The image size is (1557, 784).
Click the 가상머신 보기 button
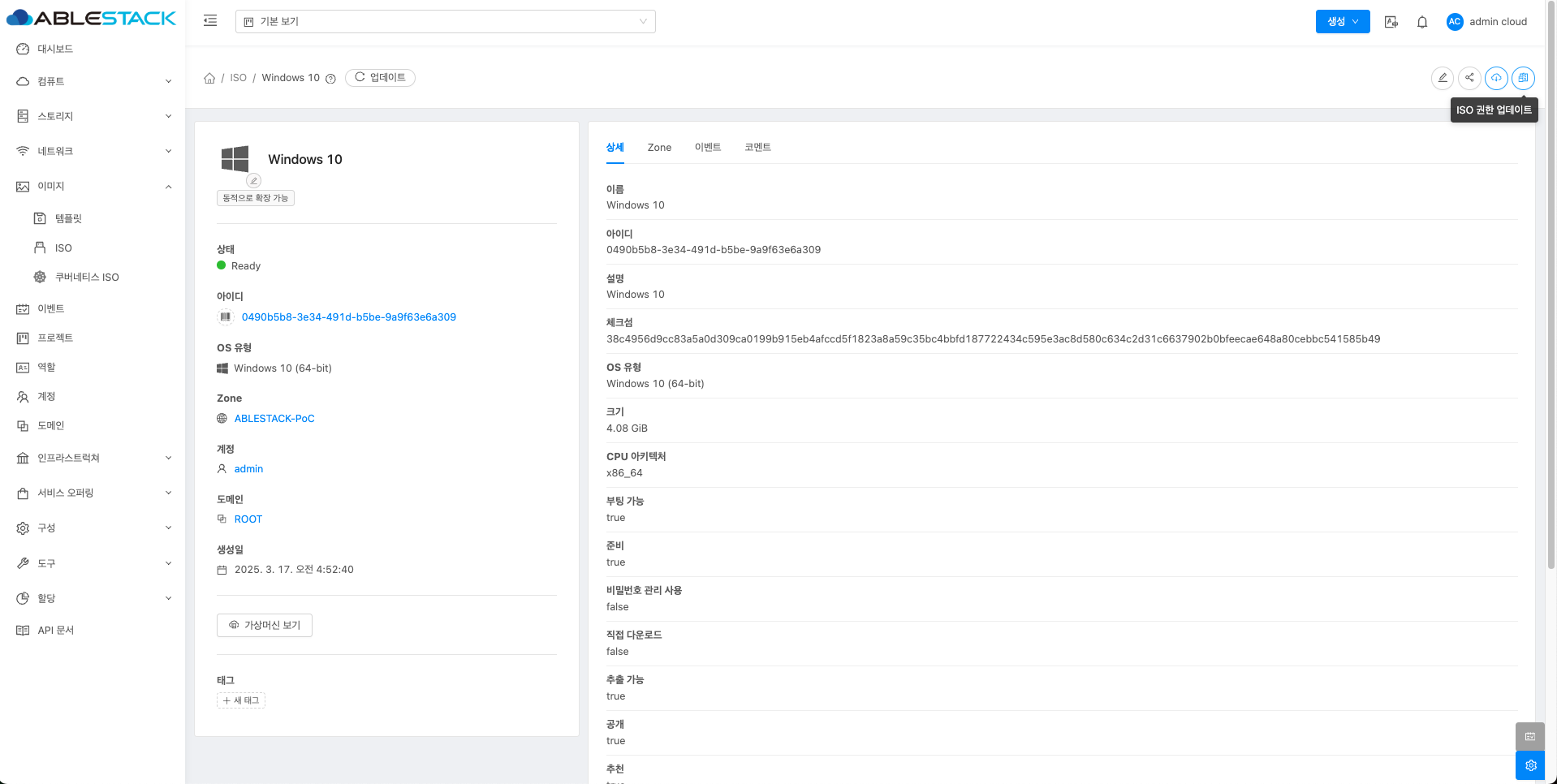pos(265,625)
